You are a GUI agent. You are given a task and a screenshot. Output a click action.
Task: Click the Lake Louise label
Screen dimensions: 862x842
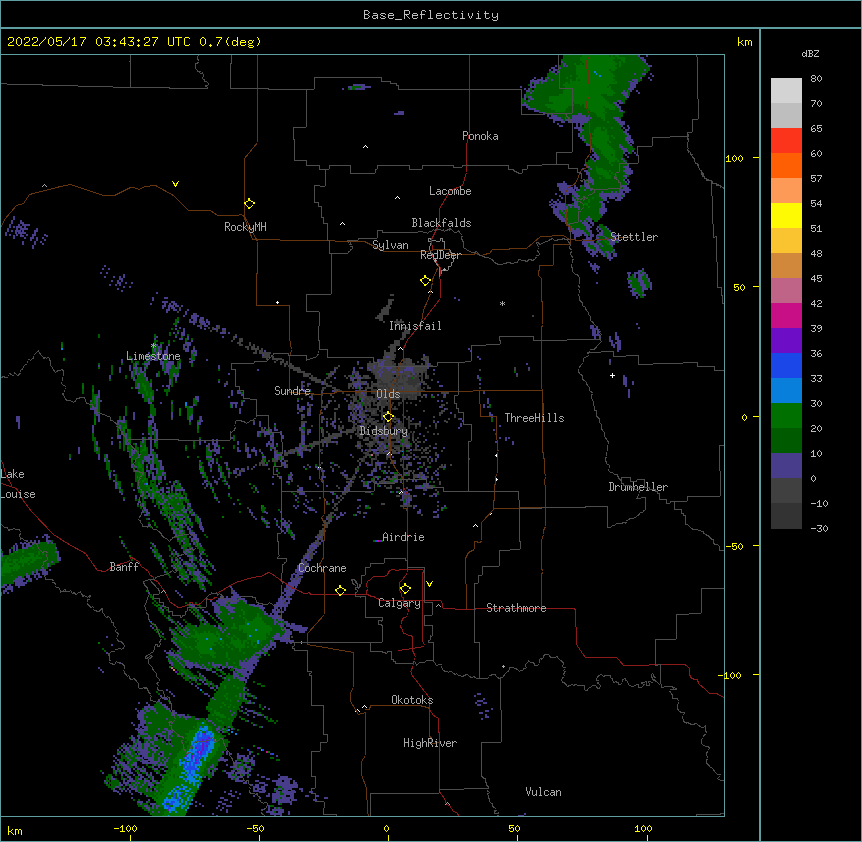(18, 484)
